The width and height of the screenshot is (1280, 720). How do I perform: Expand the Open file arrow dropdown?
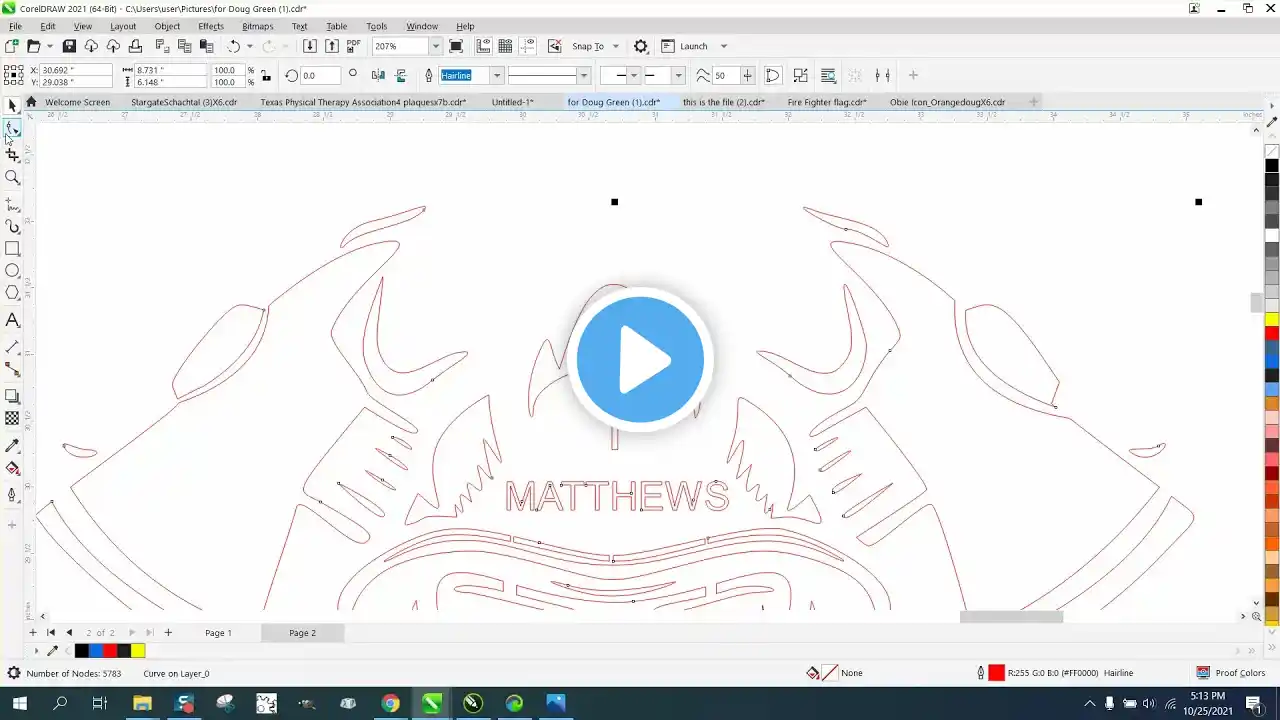coord(49,46)
